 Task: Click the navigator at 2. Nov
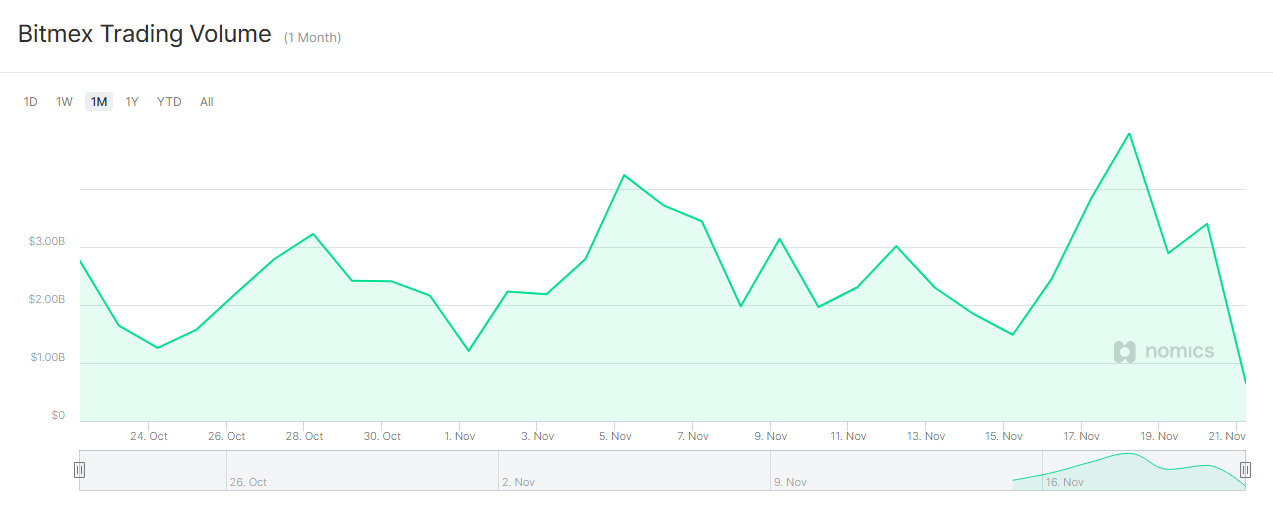tap(518, 482)
